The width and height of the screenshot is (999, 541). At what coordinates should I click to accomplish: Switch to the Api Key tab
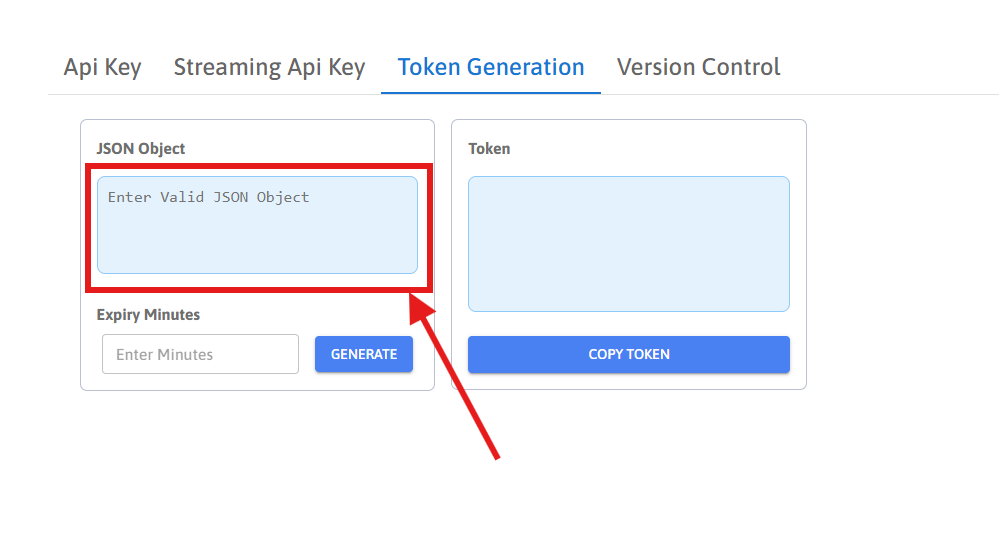point(102,68)
